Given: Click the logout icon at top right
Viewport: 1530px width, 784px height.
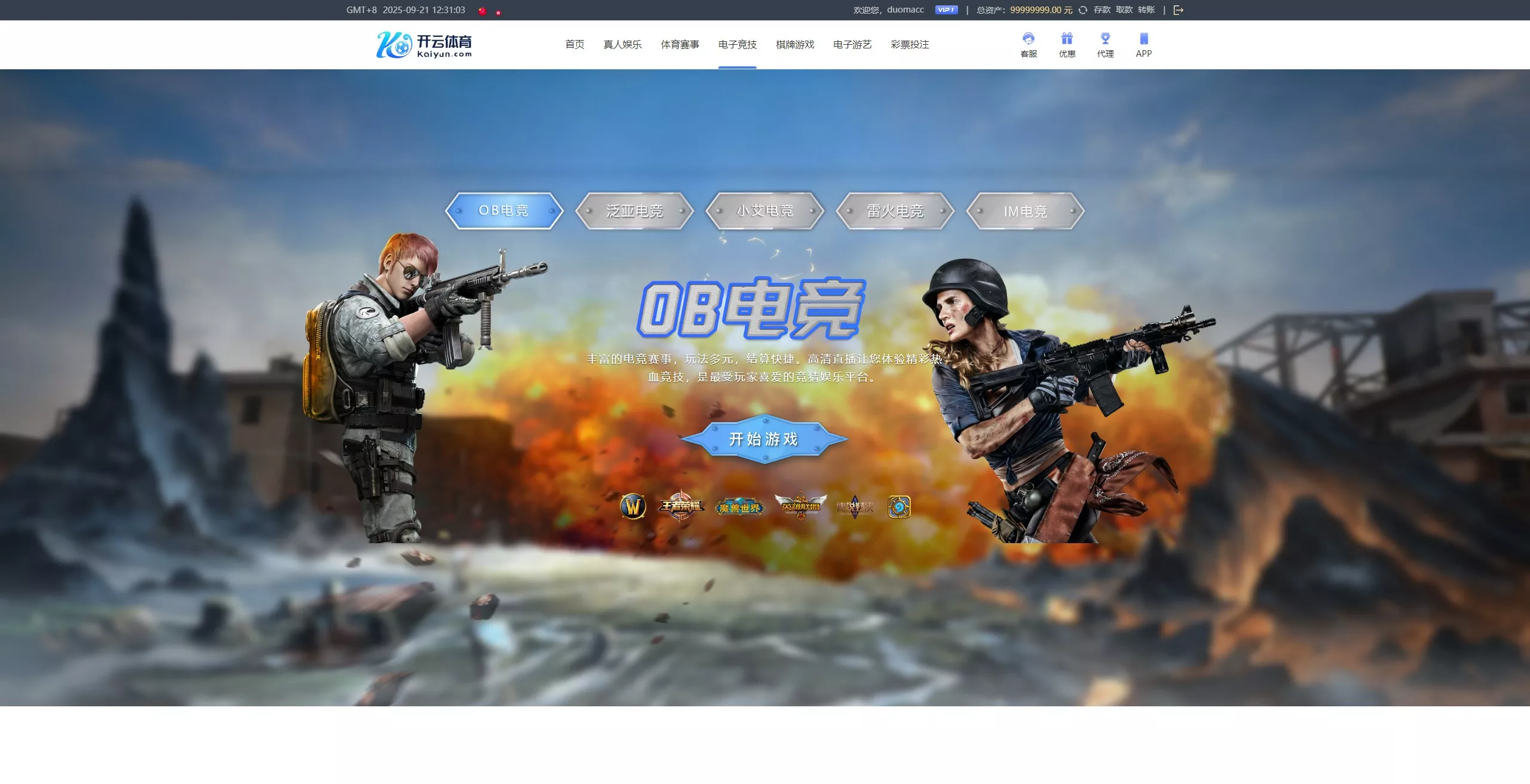Looking at the screenshot, I should coord(1179,10).
